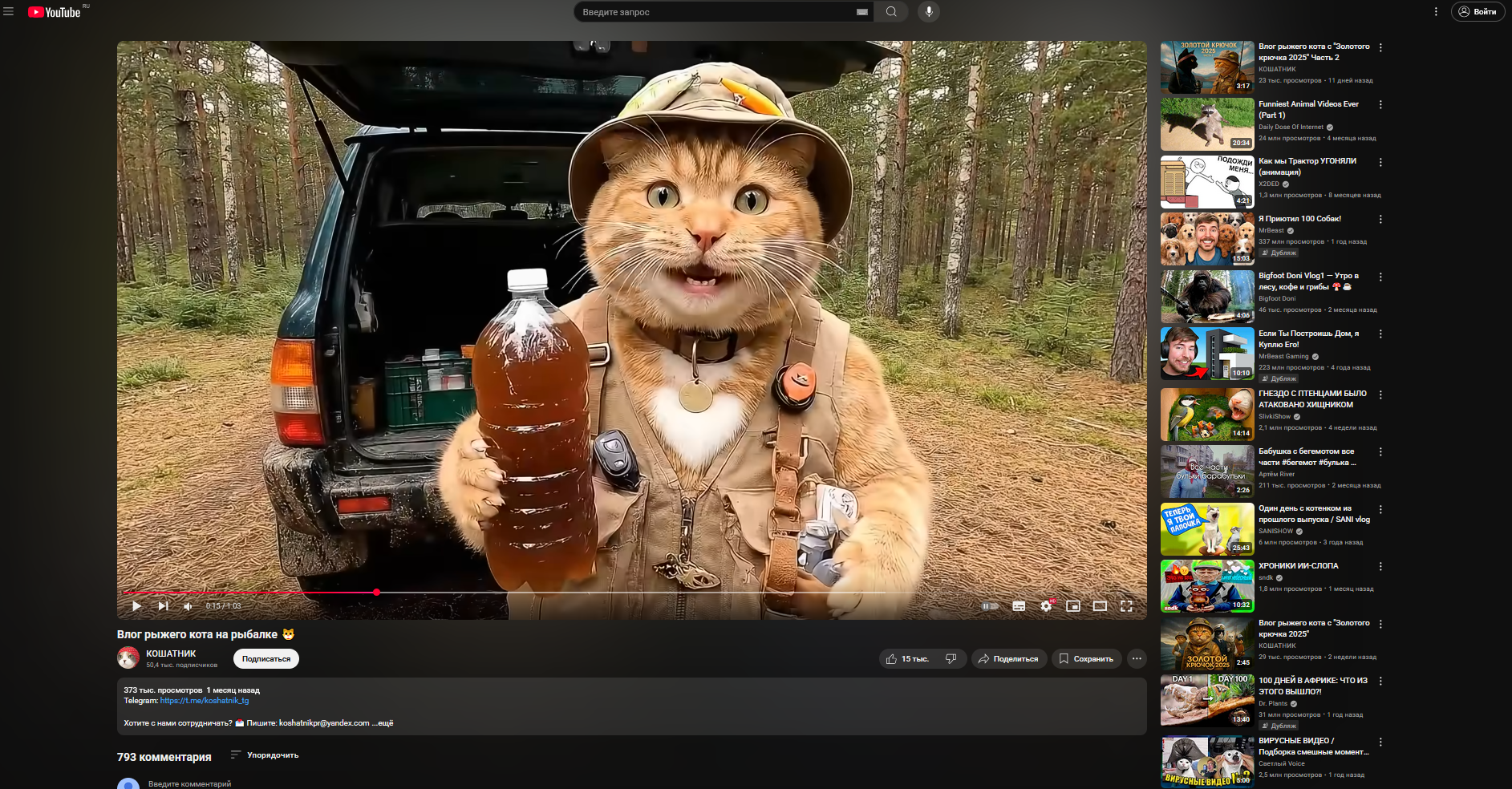Enter fullscreen mode
1512x789 pixels.
click(1126, 606)
